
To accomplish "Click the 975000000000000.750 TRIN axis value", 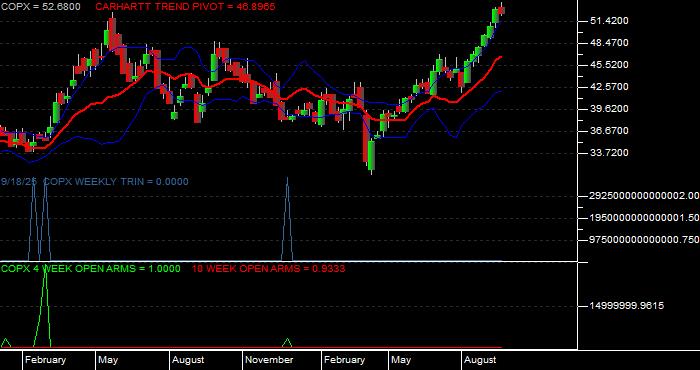I will tap(644, 240).
